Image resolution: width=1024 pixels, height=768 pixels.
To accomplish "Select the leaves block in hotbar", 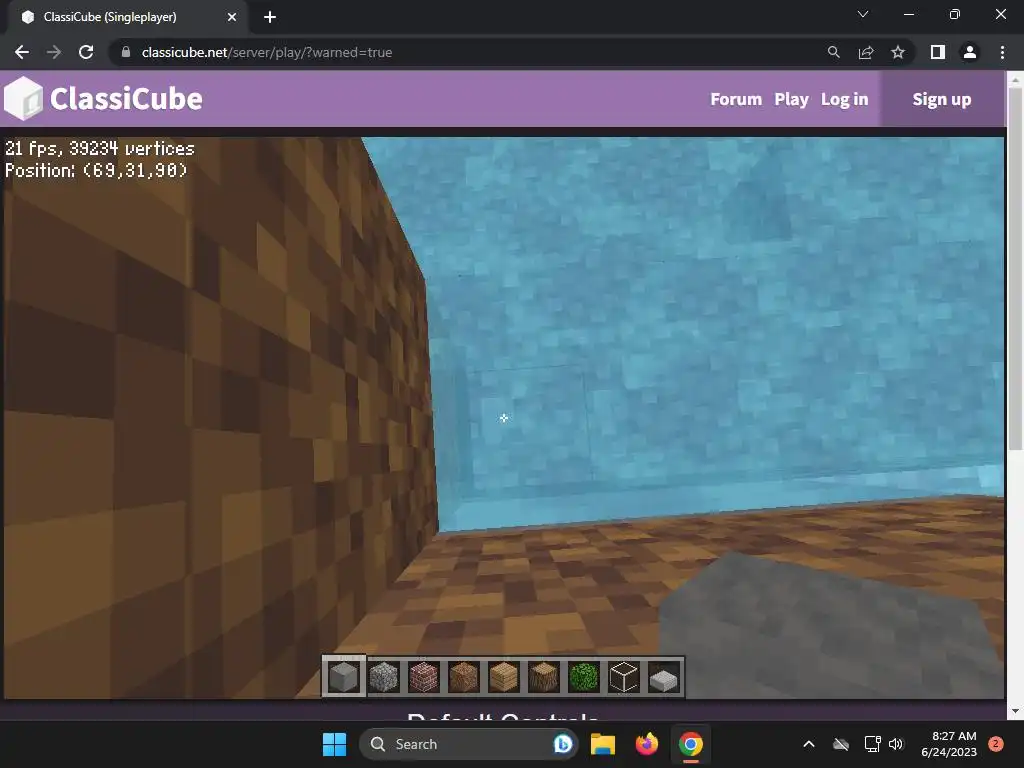I will click(x=583, y=677).
